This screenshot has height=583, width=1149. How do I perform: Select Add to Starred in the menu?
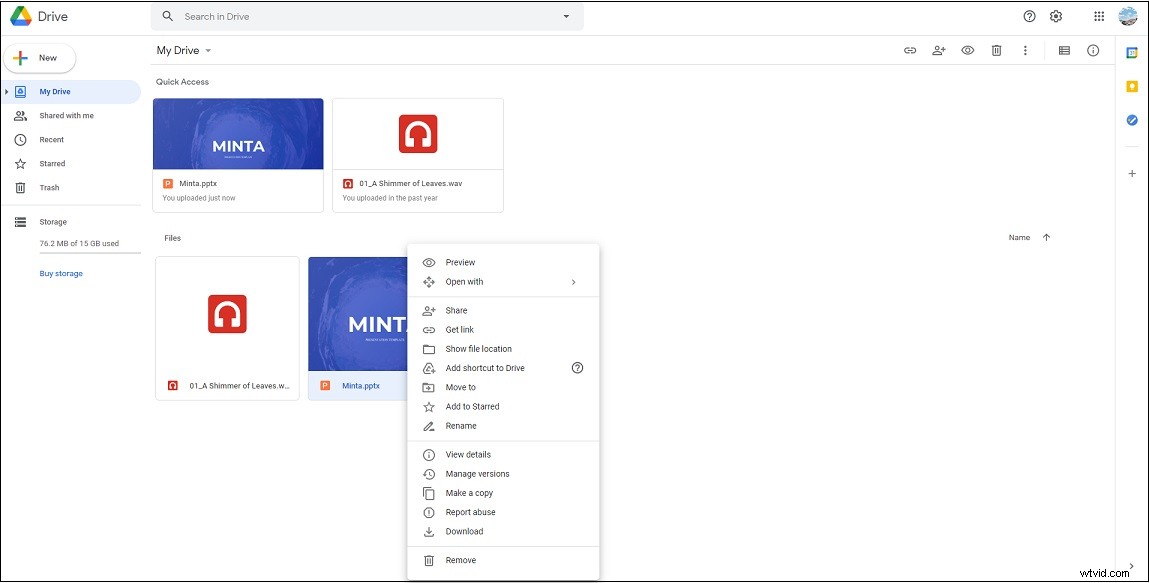pos(471,406)
